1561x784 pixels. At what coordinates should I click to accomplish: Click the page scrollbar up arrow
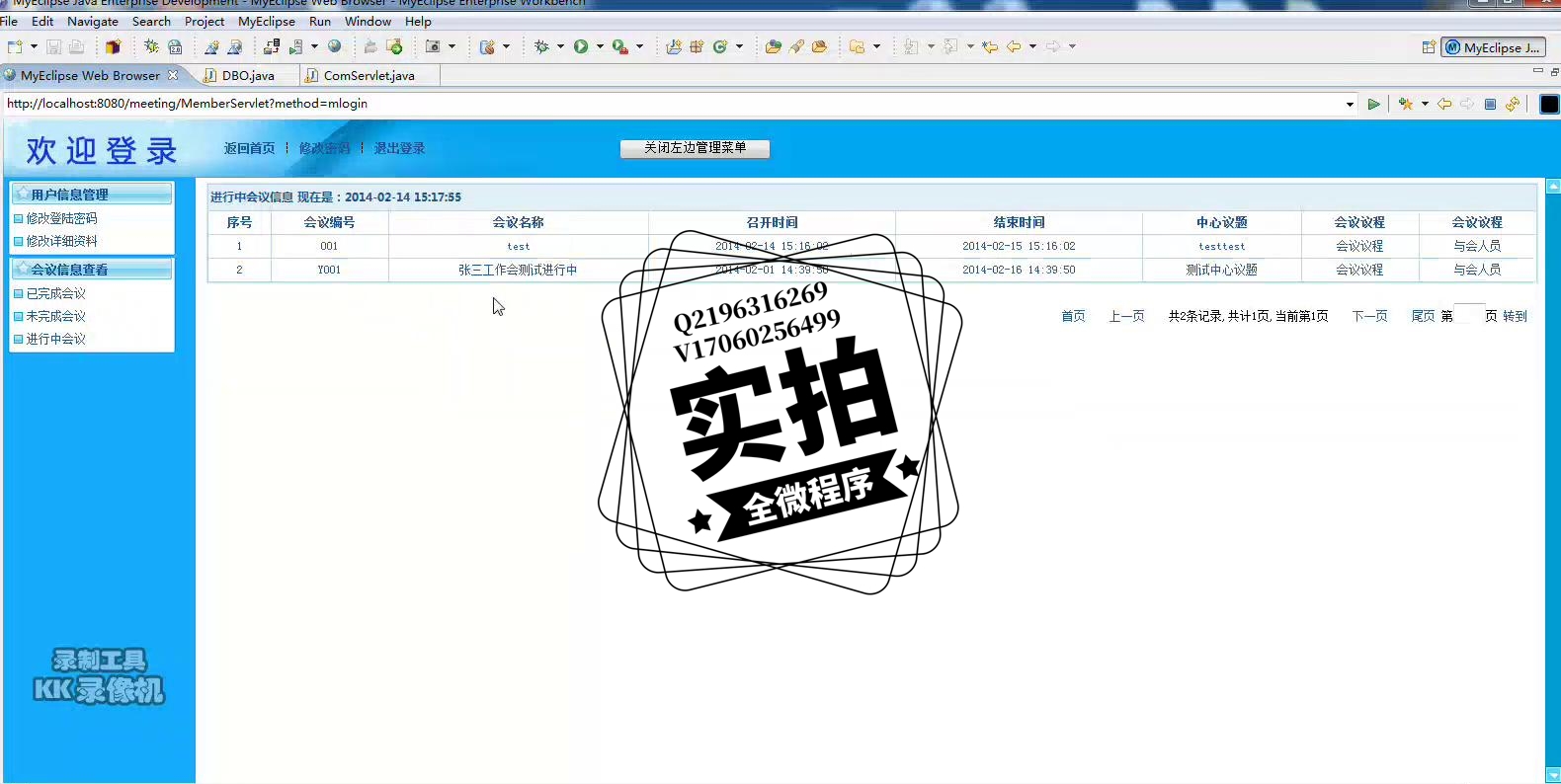[1553, 186]
